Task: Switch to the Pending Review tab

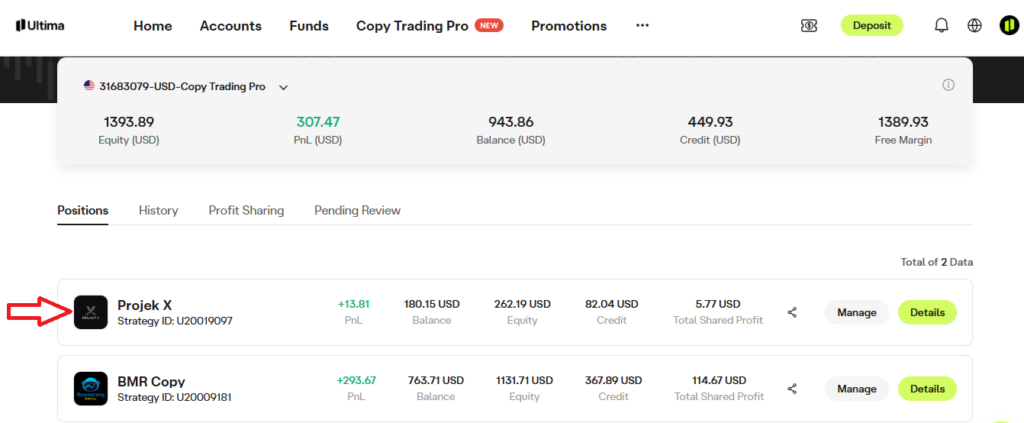Action: click(x=357, y=210)
